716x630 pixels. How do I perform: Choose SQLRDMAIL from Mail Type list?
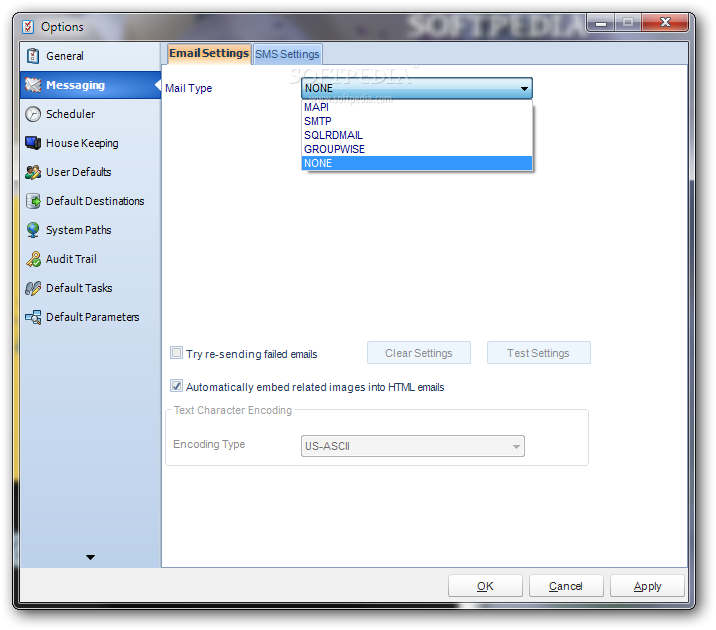[x=416, y=136]
